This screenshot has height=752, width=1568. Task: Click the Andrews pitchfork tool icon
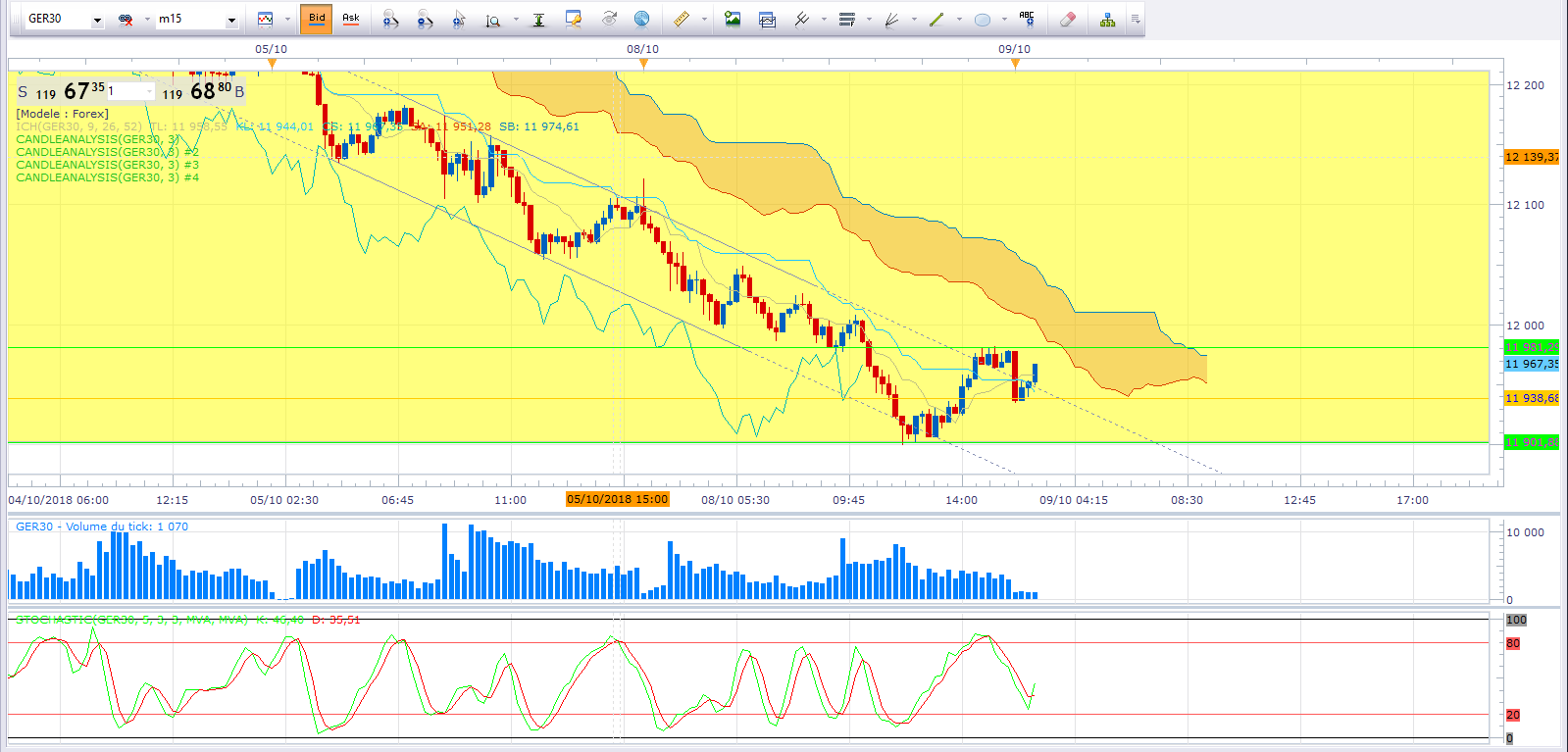pos(801,19)
